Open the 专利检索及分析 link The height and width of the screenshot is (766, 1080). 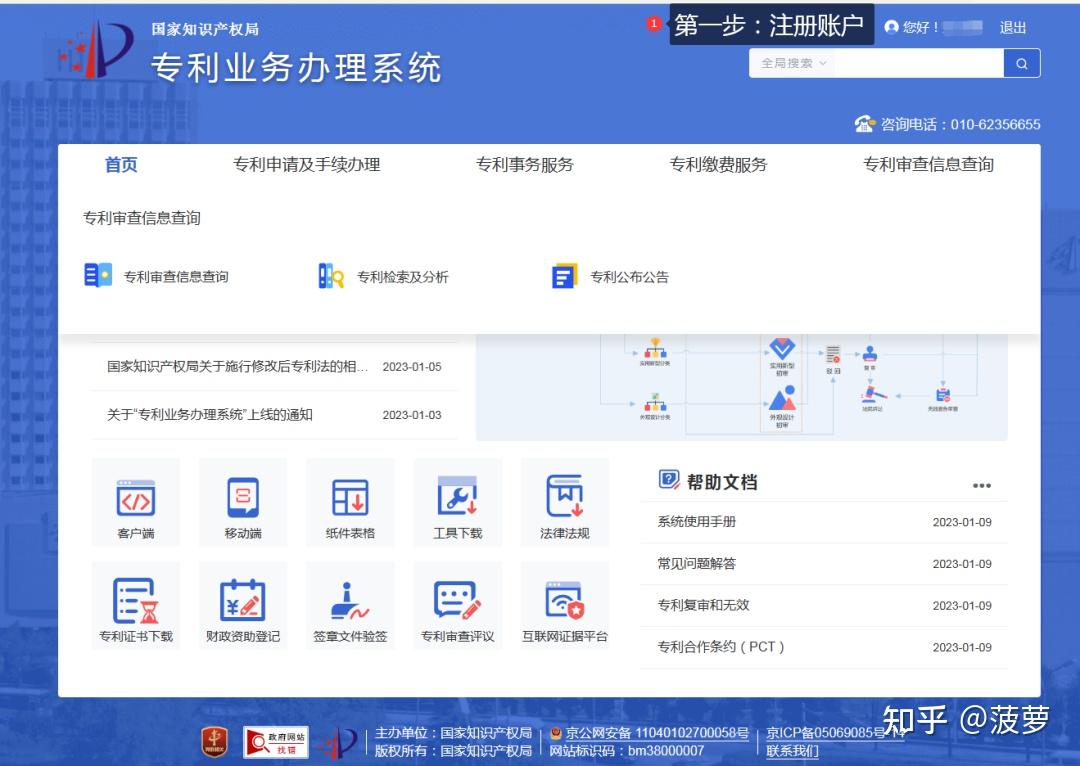click(x=403, y=277)
